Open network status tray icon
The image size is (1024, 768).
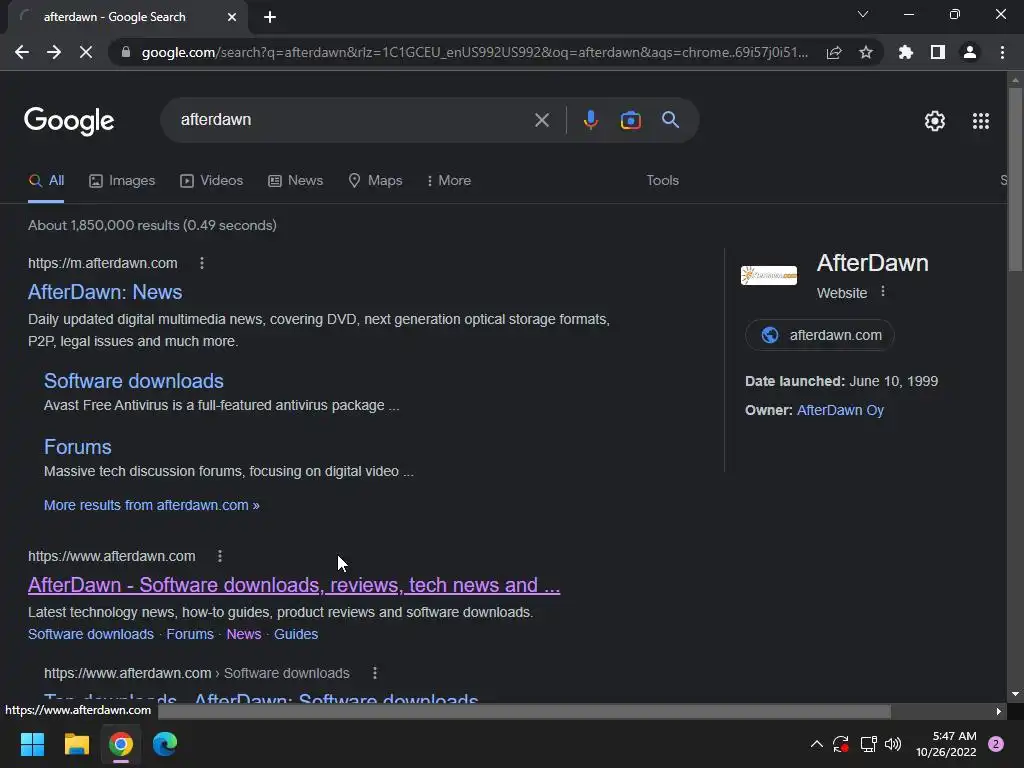pyautogui.click(x=868, y=744)
